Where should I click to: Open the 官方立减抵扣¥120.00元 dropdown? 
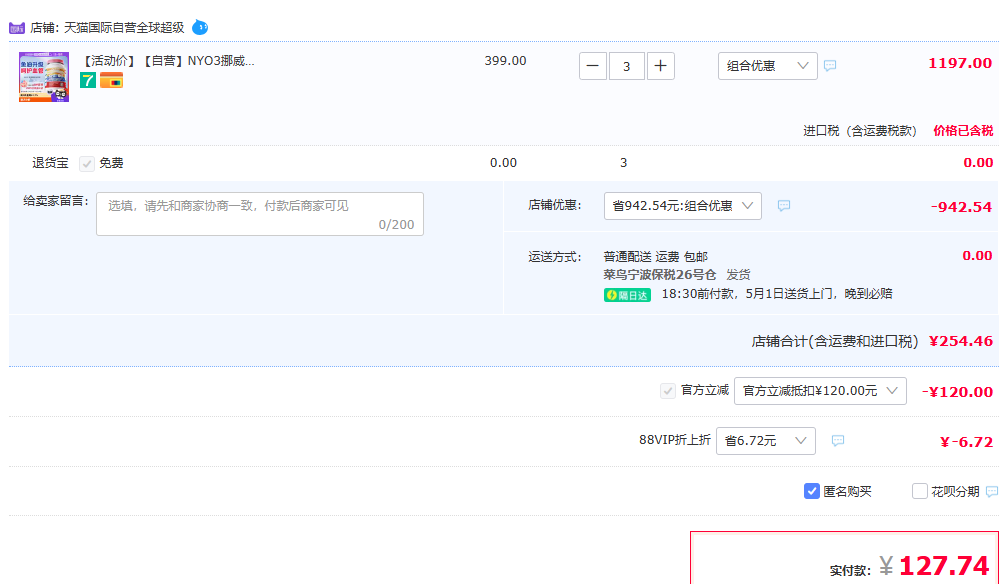click(821, 391)
